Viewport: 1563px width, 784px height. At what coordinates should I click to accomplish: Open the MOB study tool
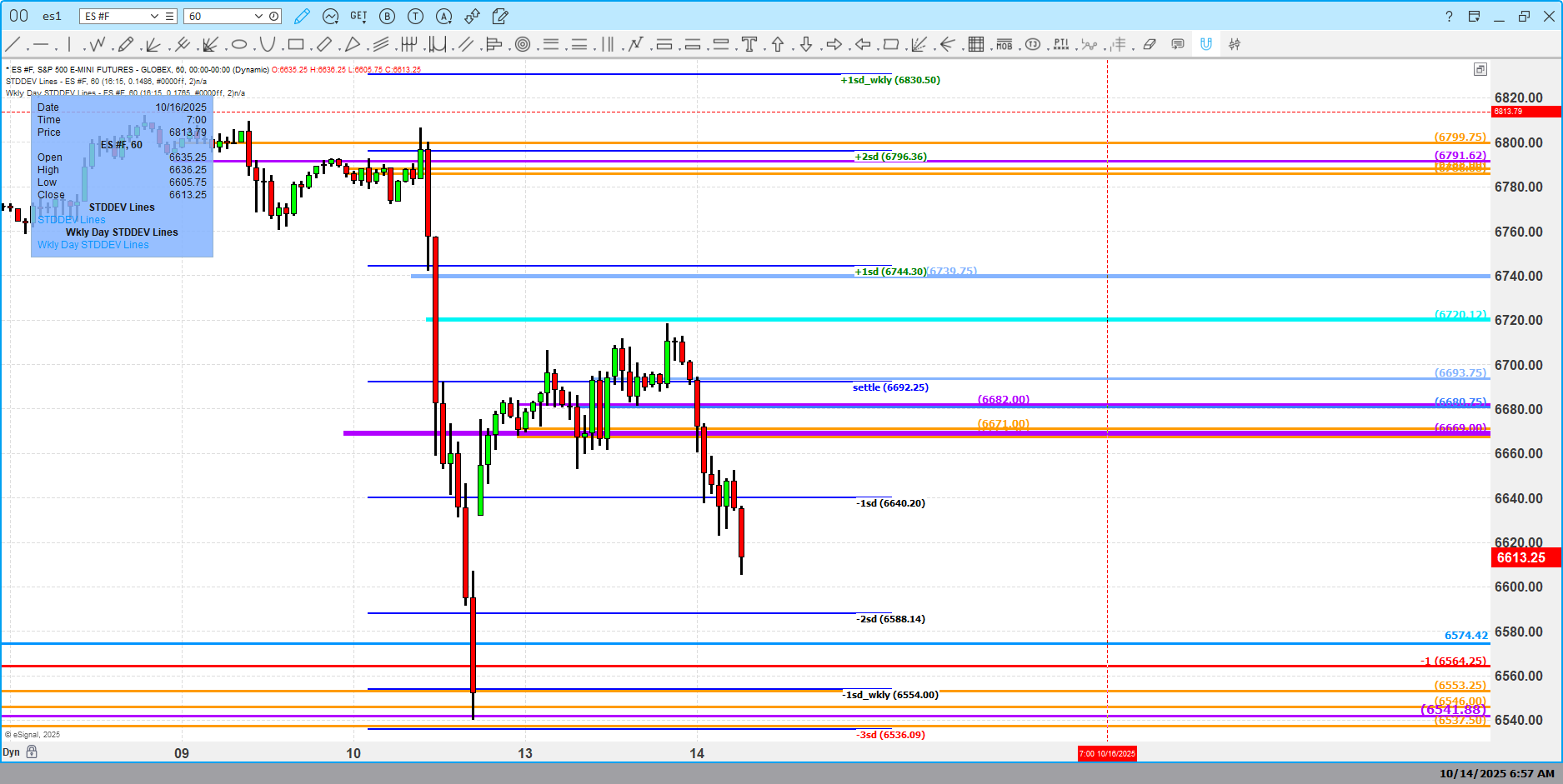coord(1004,44)
